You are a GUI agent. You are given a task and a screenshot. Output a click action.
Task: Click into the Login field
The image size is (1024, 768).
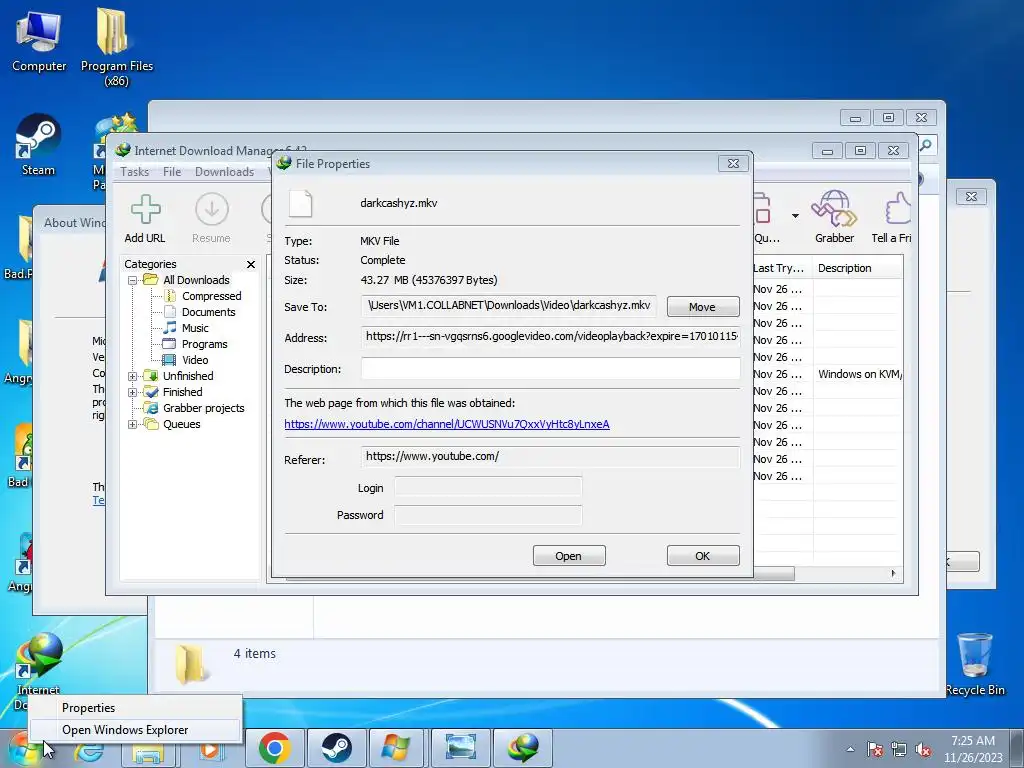pyautogui.click(x=488, y=488)
